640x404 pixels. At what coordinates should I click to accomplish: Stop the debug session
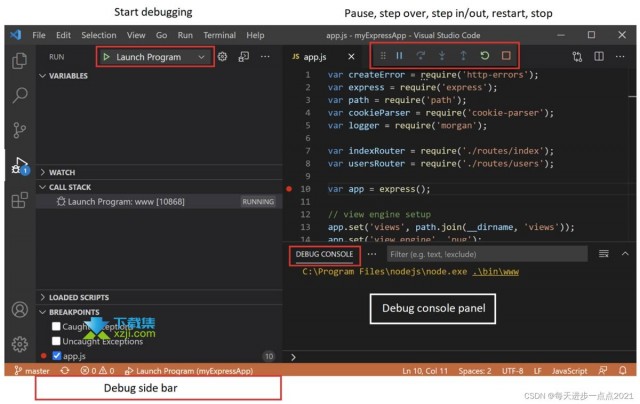[x=506, y=55]
